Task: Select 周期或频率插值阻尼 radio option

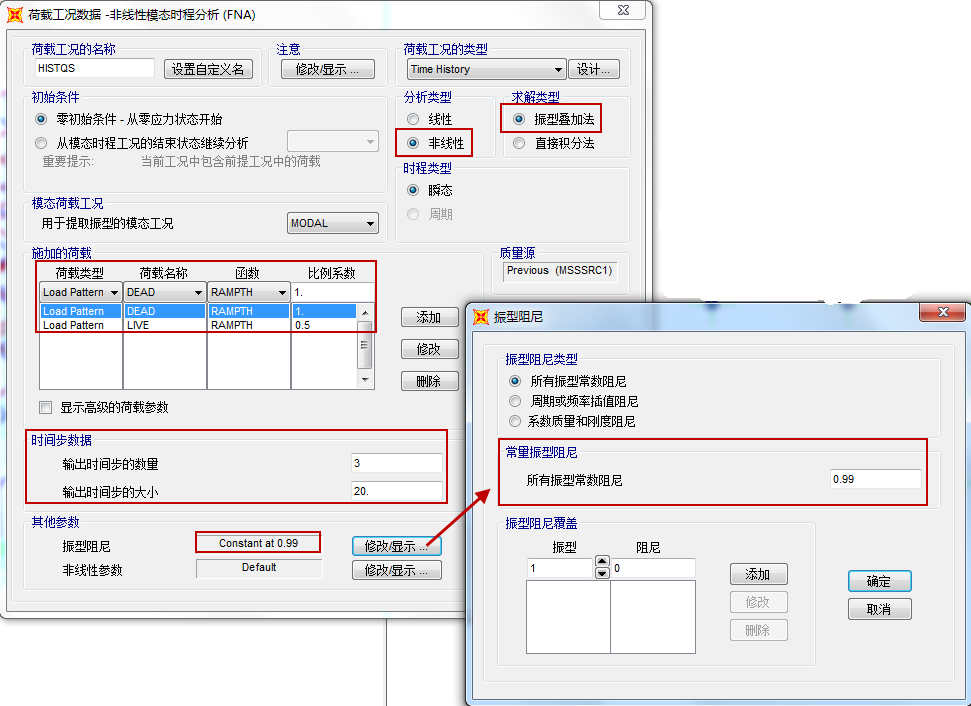Action: pyautogui.click(x=516, y=401)
